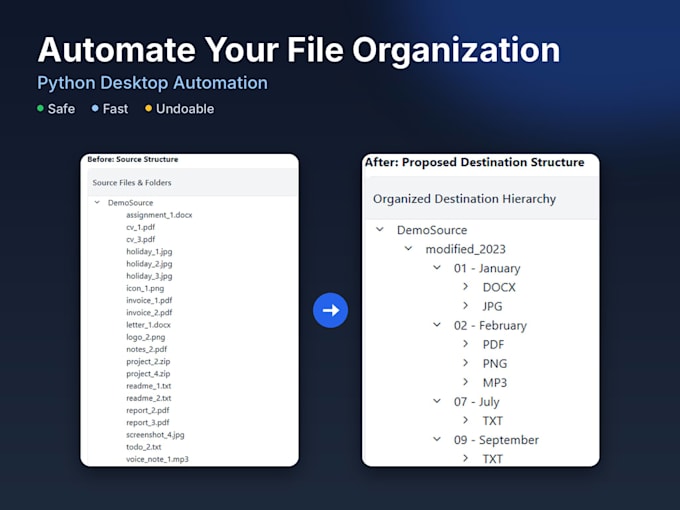This screenshot has height=510, width=680.
Task: Click the 02 - February label
Action: 490,325
